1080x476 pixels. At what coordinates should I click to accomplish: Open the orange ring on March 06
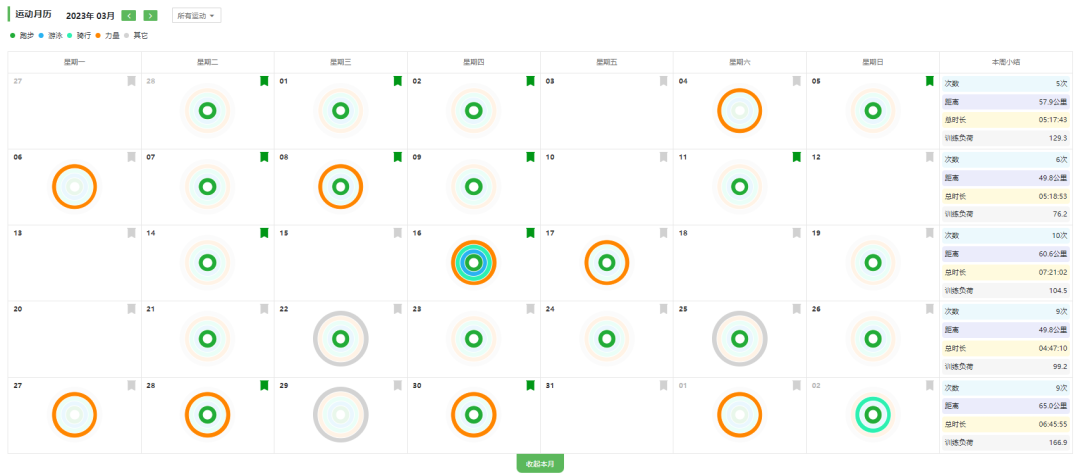(74, 186)
